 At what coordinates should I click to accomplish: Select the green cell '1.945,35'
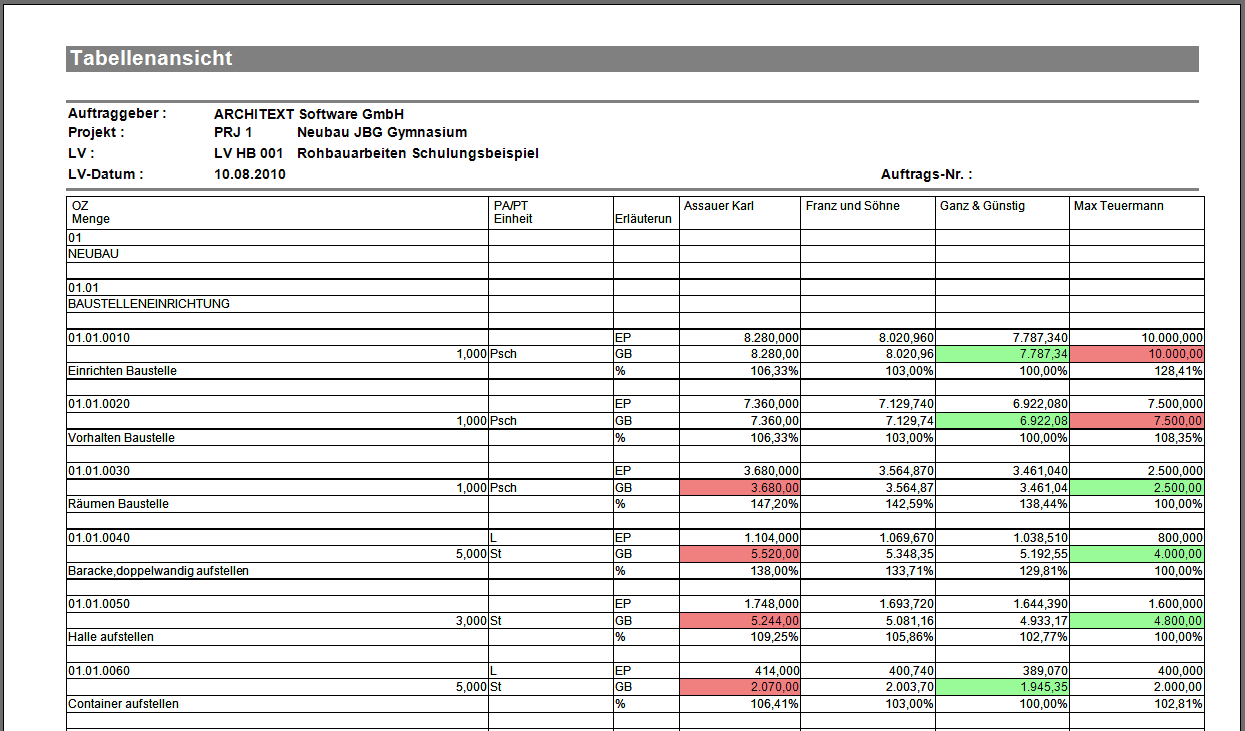(1003, 687)
